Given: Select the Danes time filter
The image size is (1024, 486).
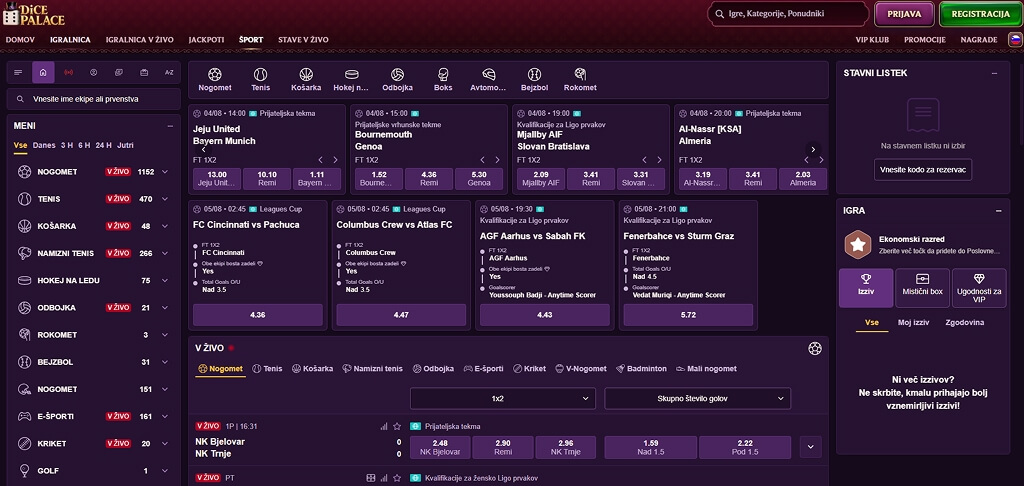Looking at the screenshot, I should click(44, 145).
